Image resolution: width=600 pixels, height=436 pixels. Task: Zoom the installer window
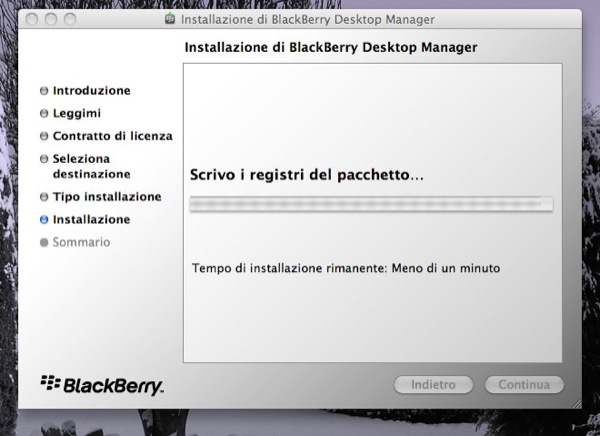click(70, 19)
